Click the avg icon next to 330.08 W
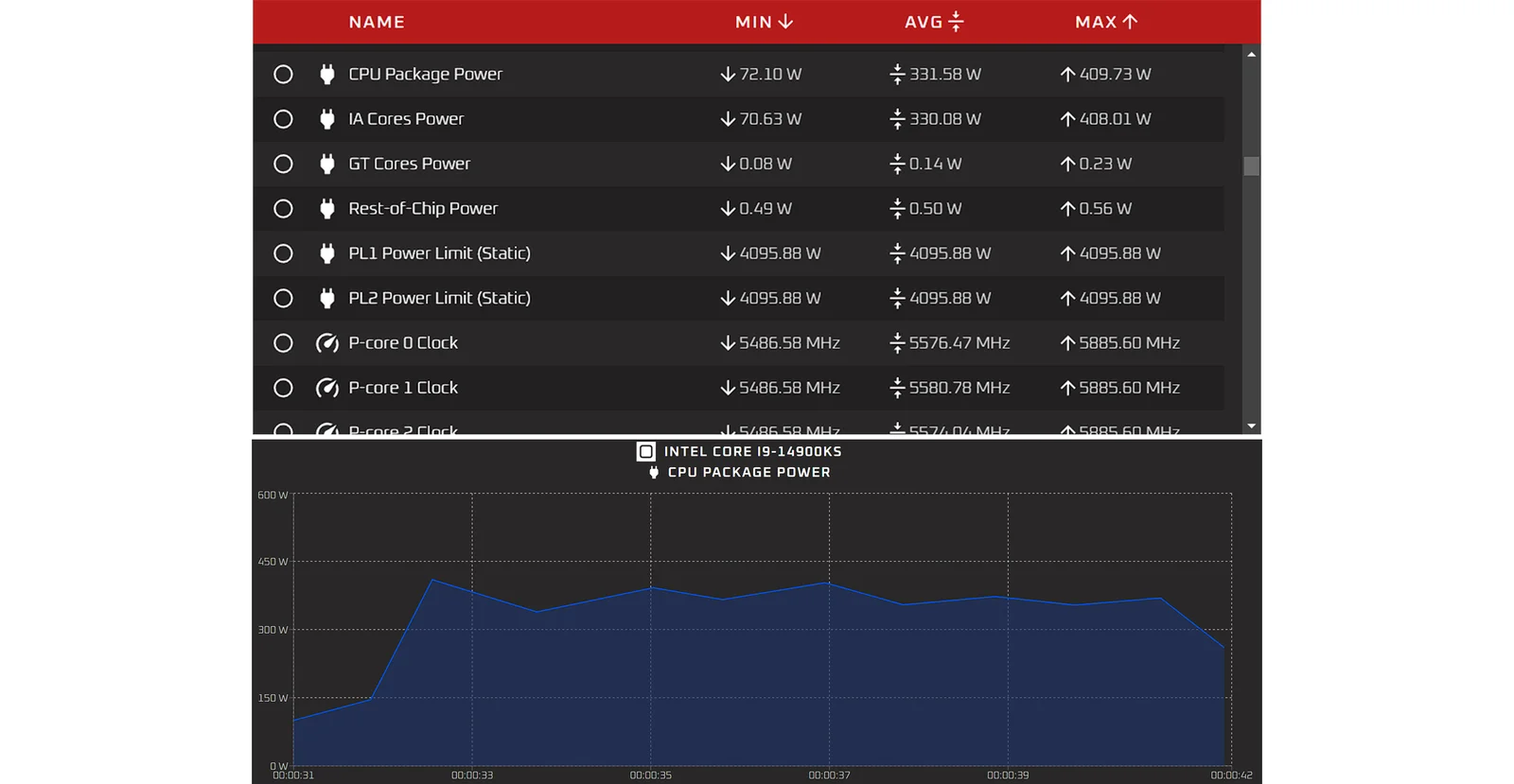 (x=898, y=119)
